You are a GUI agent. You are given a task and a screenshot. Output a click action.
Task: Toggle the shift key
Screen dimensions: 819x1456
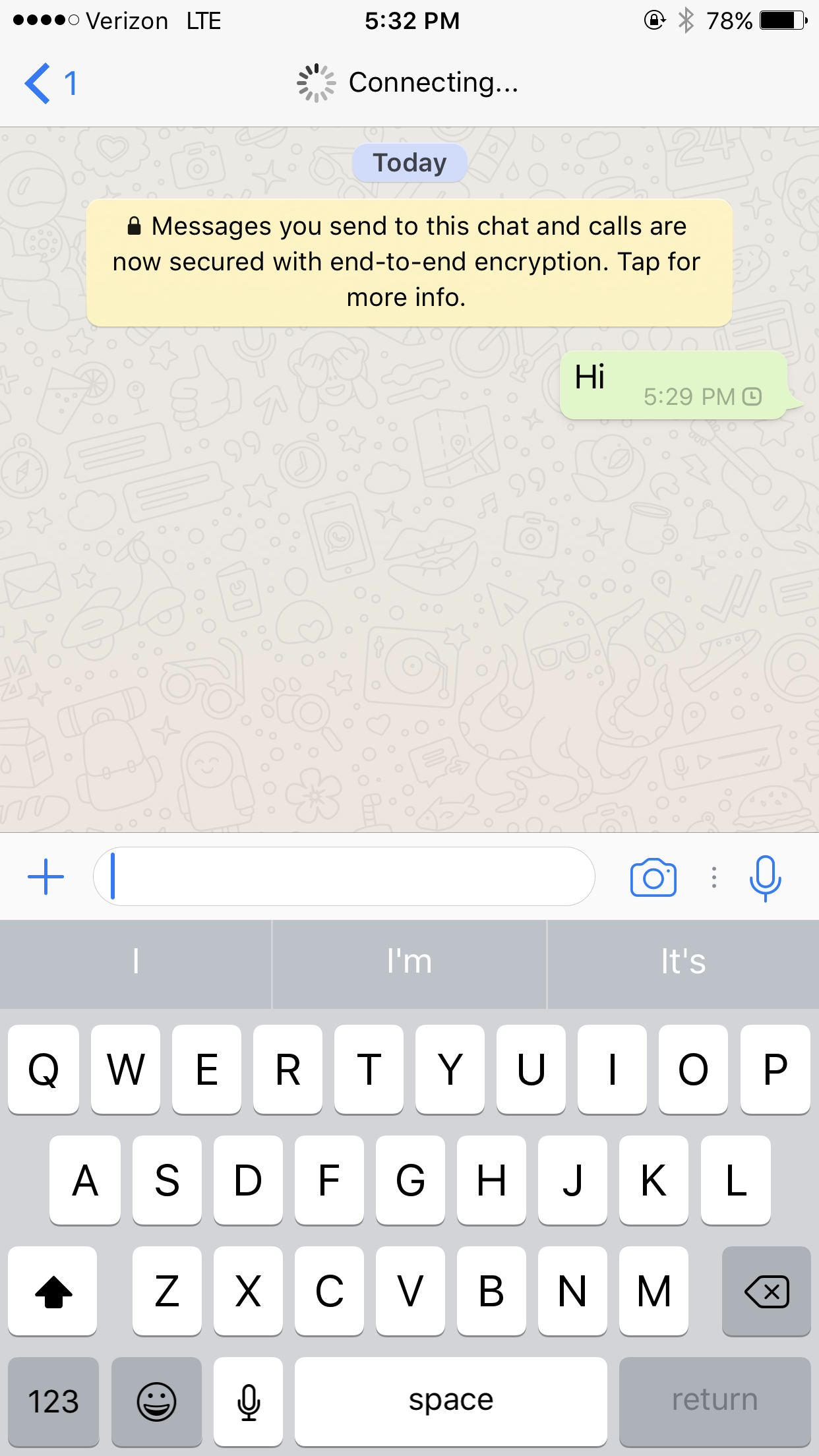(53, 1290)
